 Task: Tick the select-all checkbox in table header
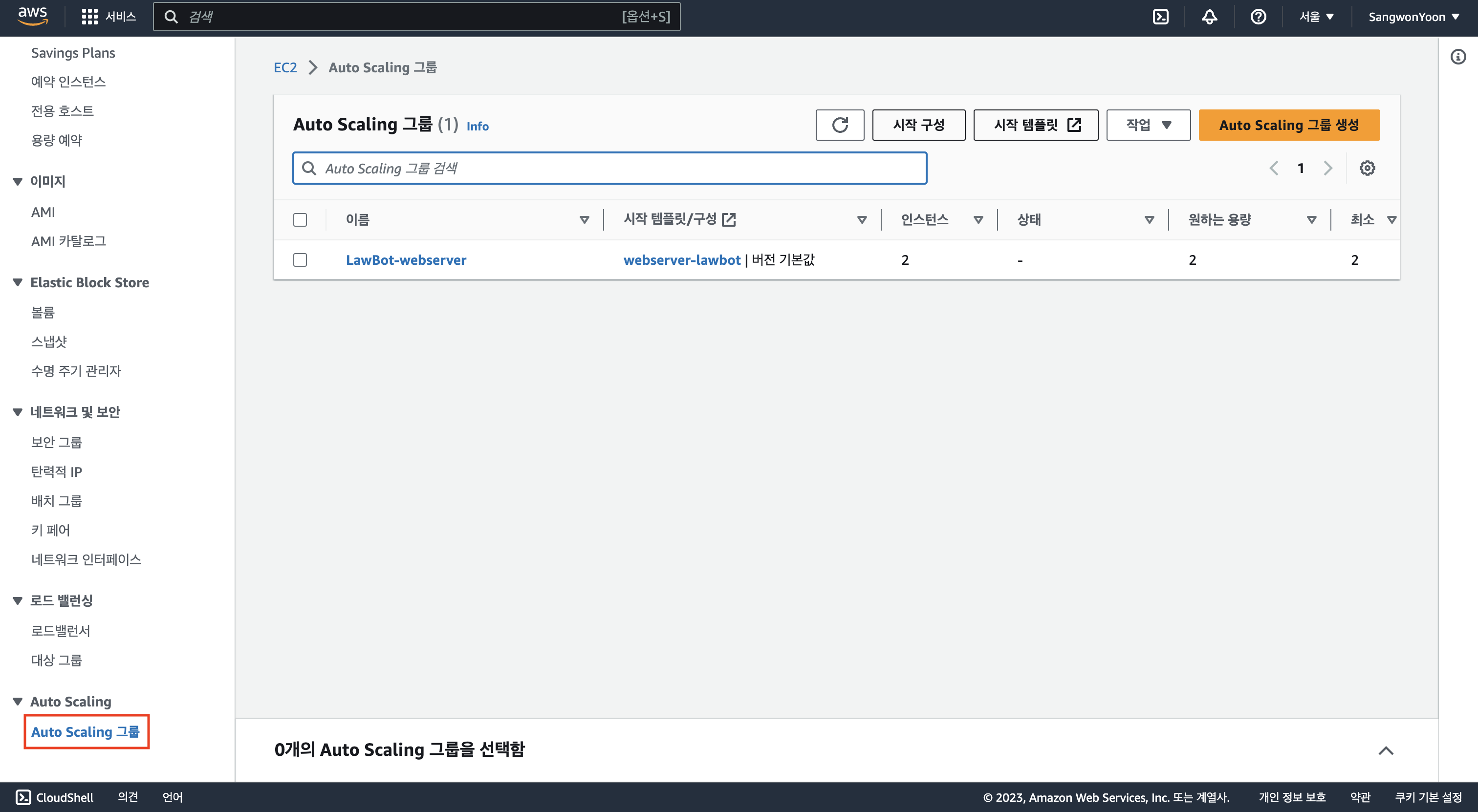(x=300, y=220)
